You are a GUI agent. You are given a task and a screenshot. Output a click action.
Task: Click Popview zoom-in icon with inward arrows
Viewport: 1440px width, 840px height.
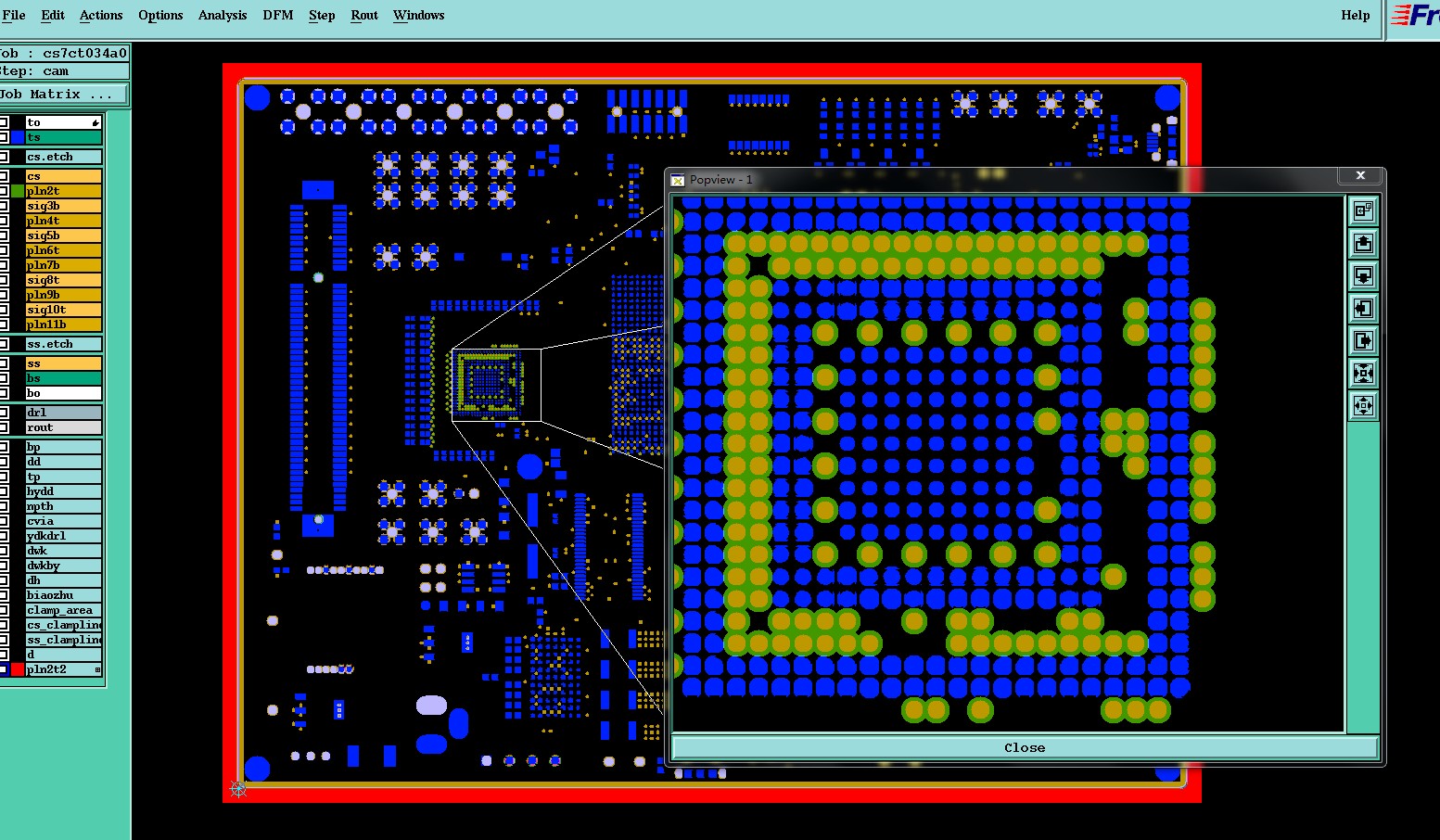[x=1363, y=374]
